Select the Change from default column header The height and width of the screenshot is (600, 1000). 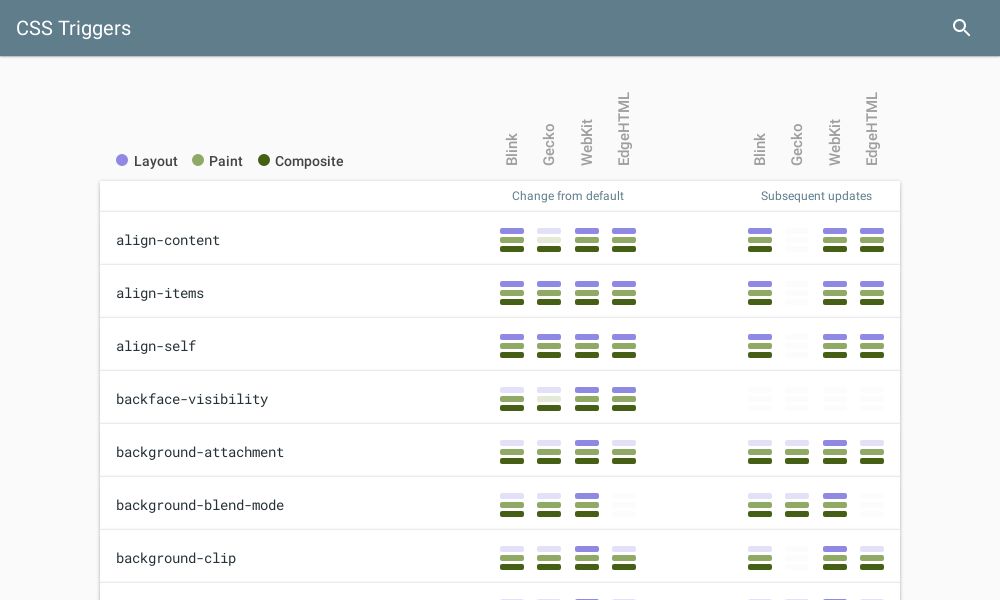[568, 196]
